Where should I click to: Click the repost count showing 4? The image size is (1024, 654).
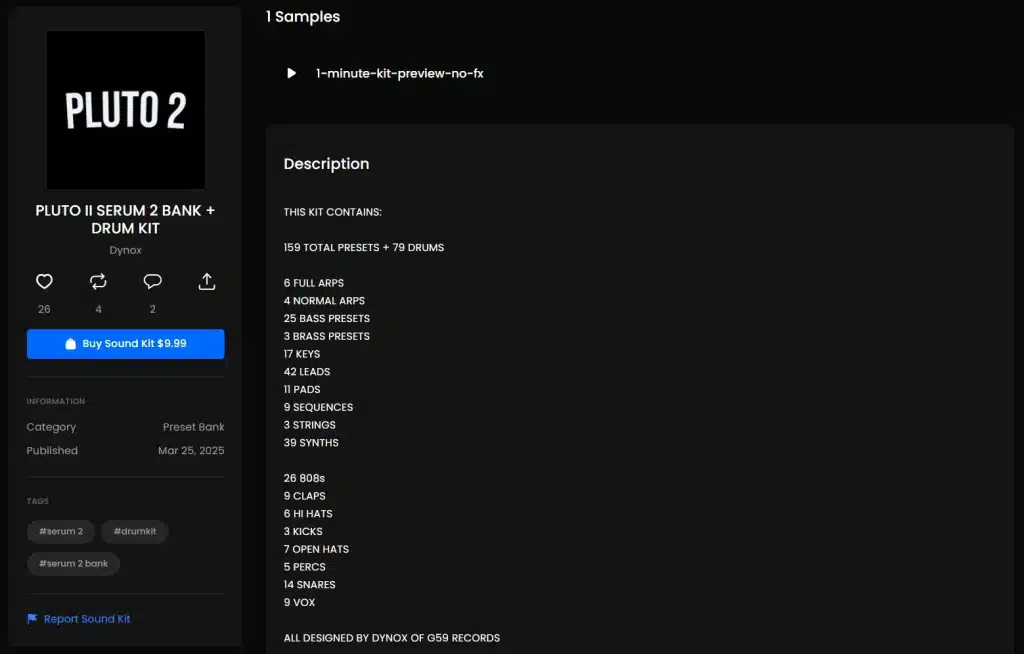coord(98,309)
